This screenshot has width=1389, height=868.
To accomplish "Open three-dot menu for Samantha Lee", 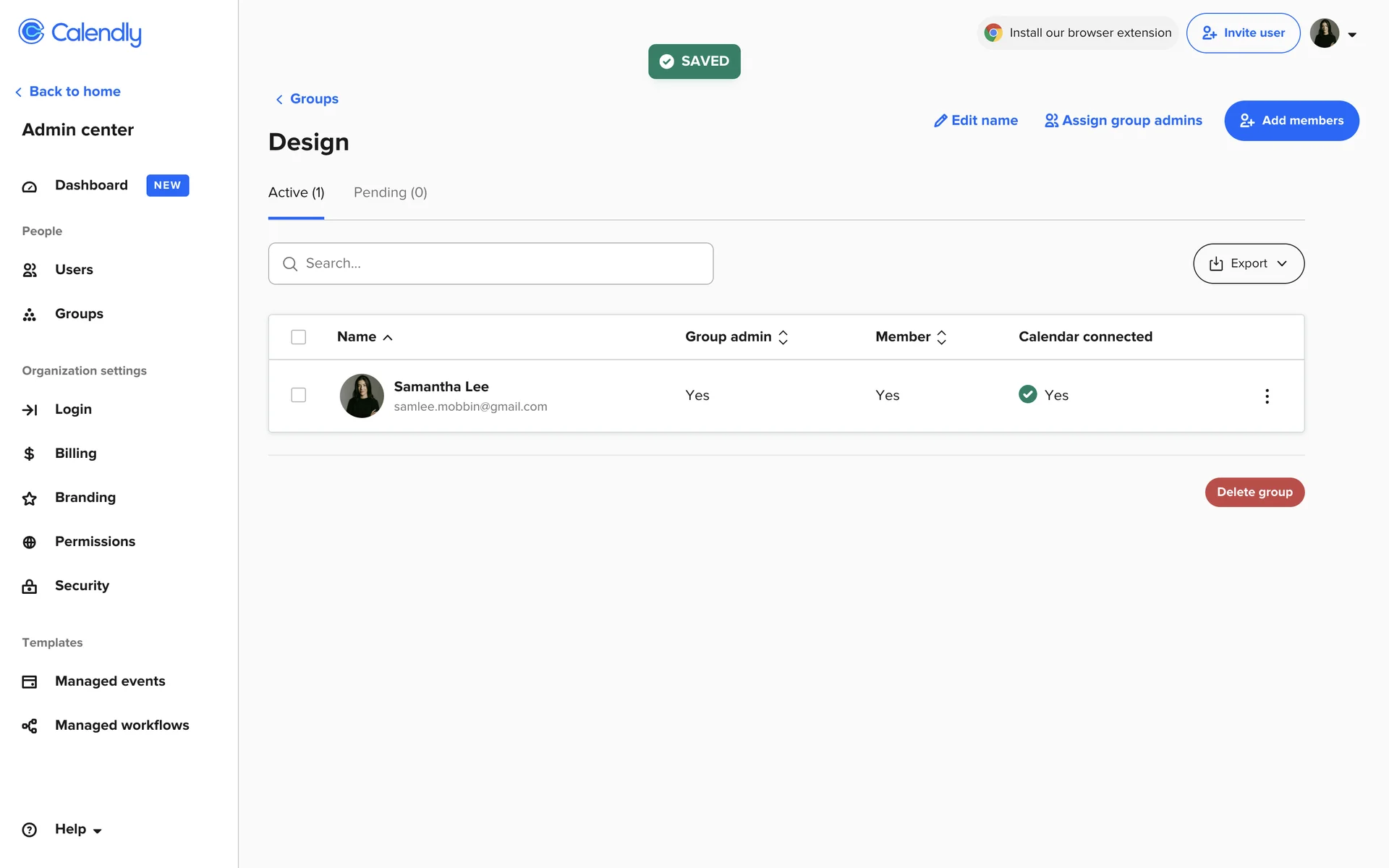I will point(1267,396).
